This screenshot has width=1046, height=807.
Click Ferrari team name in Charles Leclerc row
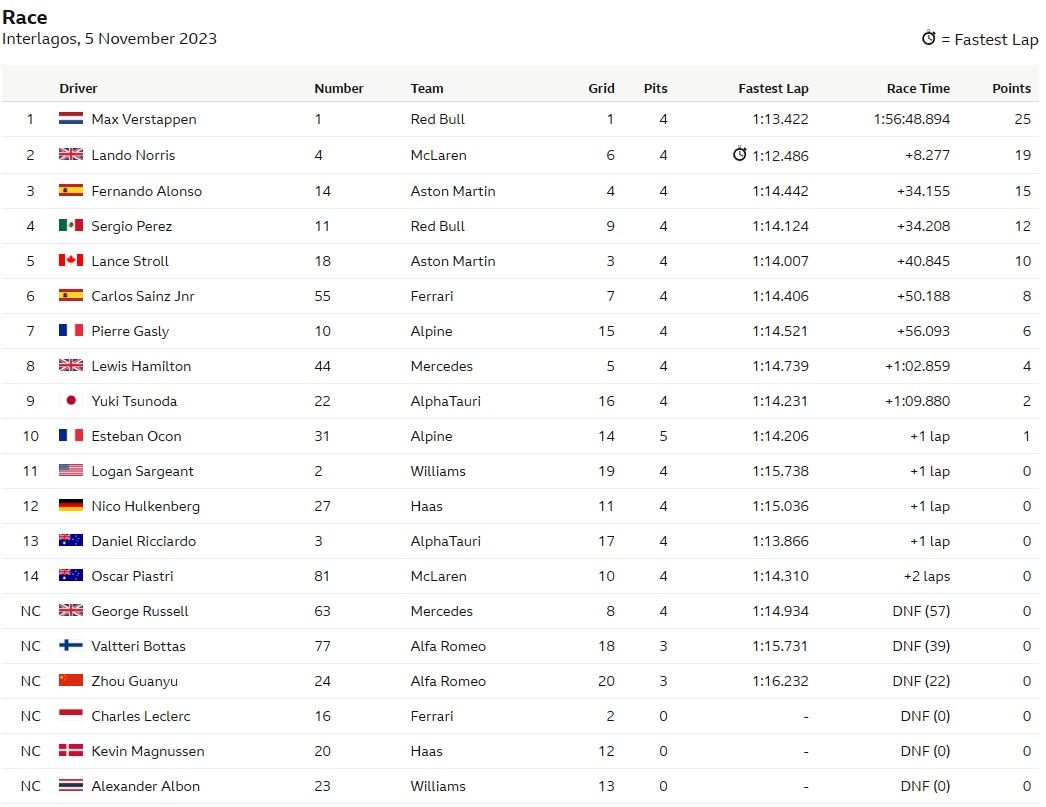click(432, 716)
